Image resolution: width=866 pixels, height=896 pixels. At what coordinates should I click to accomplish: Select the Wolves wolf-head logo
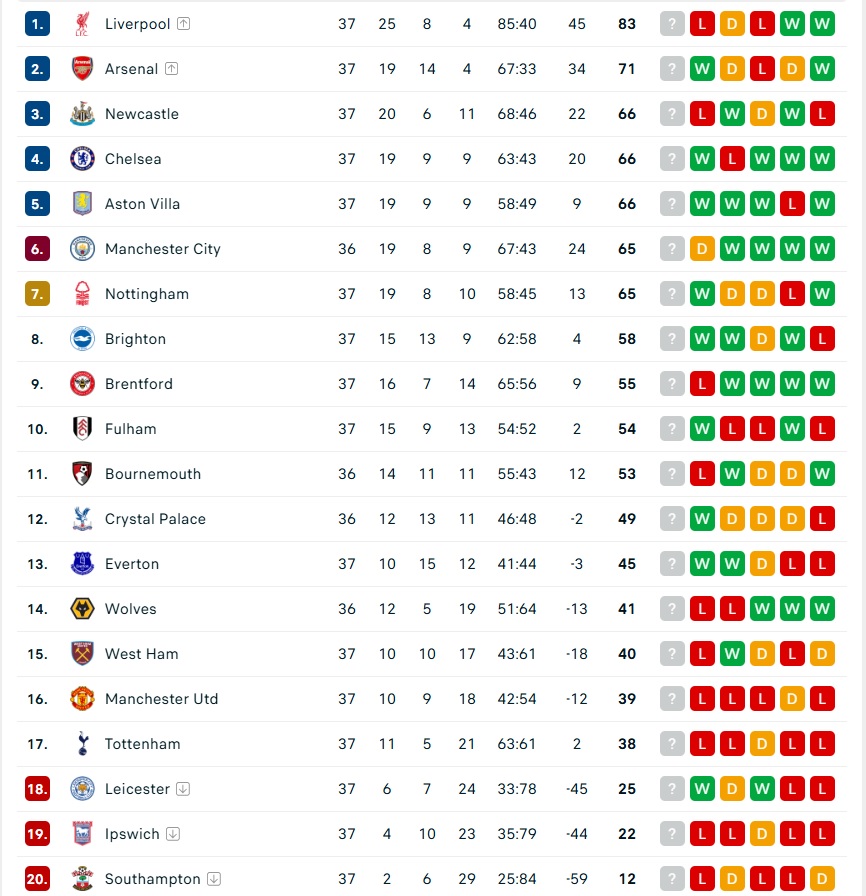(x=82, y=609)
